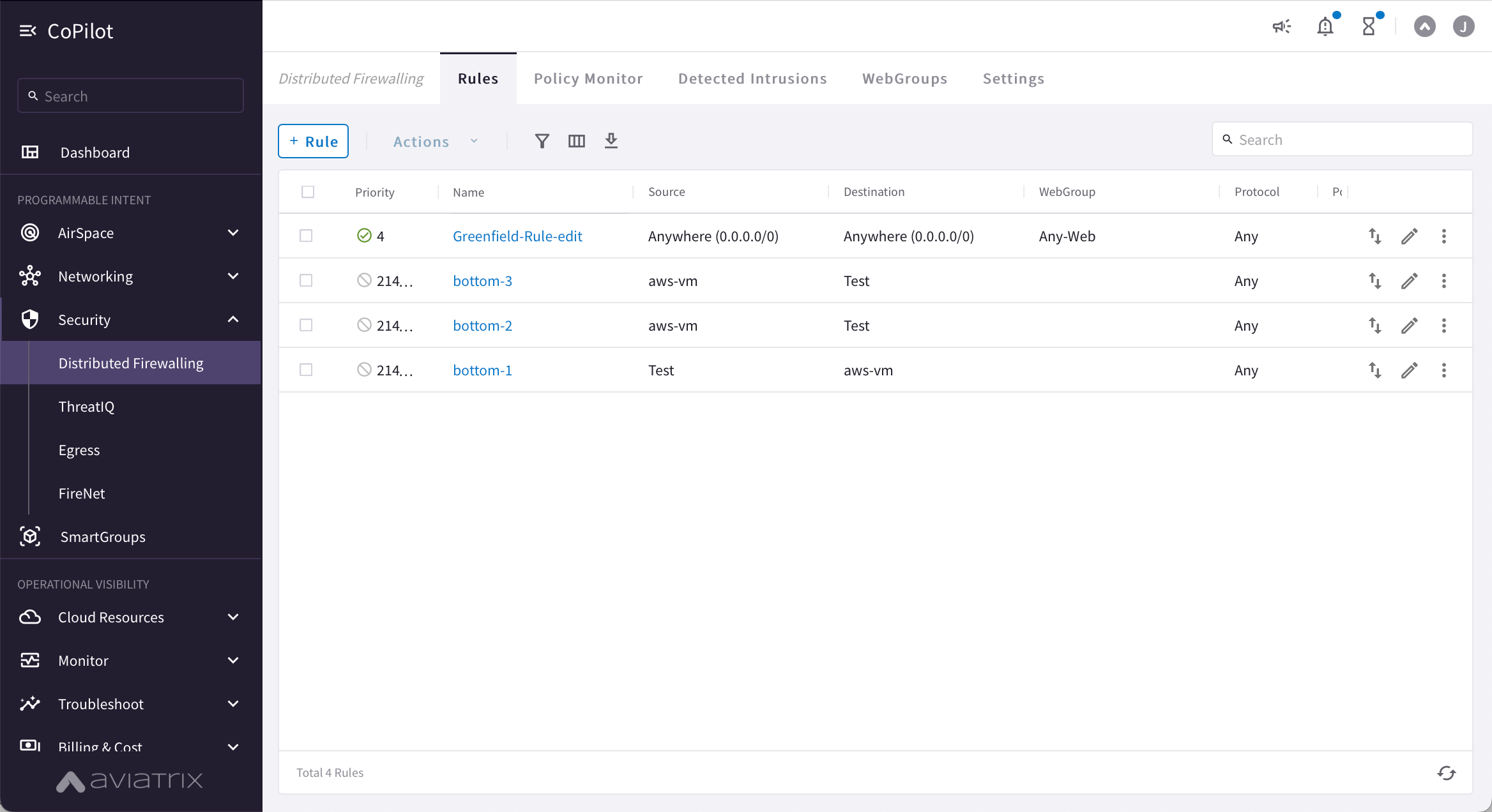The image size is (1492, 812).
Task: Click the refresh icon in table footer
Action: click(x=1447, y=773)
